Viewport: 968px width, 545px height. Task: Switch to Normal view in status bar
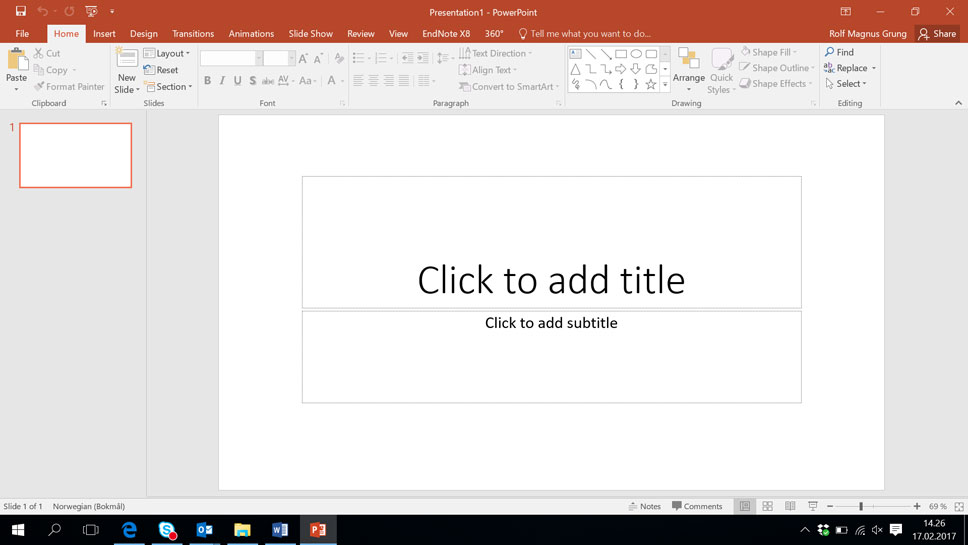[745, 506]
